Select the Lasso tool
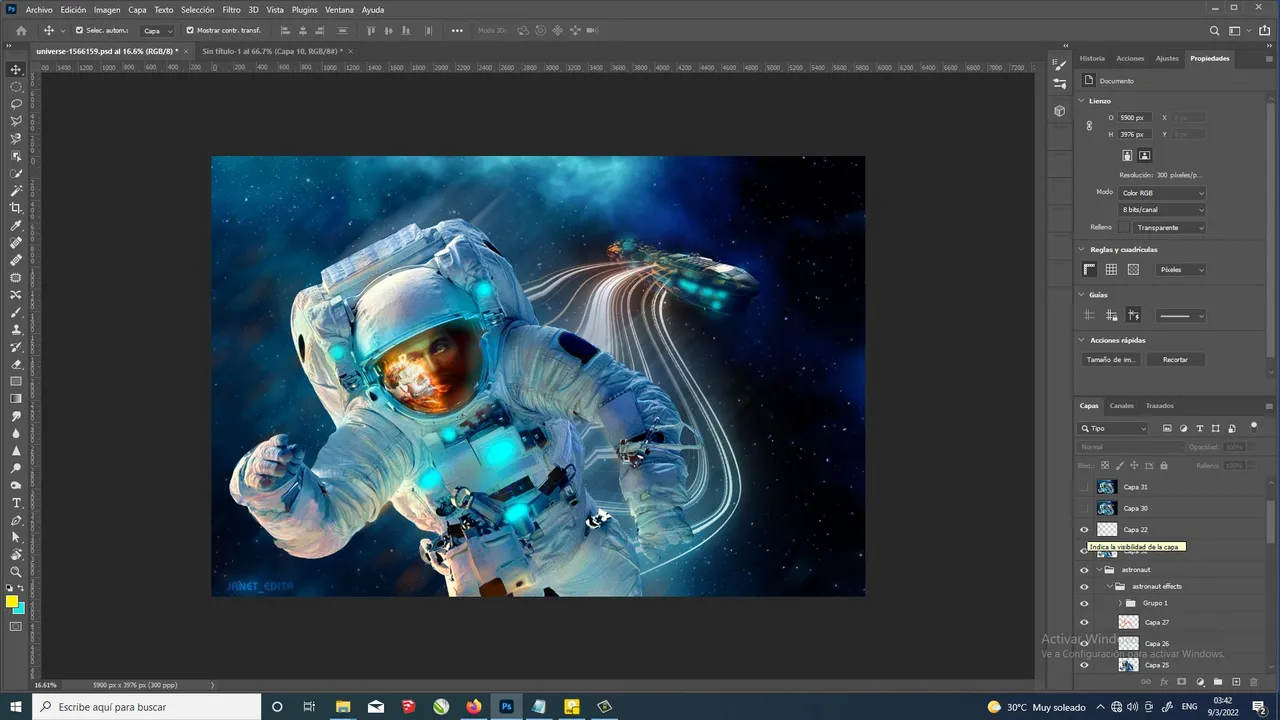This screenshot has height=720, width=1280. [16, 104]
